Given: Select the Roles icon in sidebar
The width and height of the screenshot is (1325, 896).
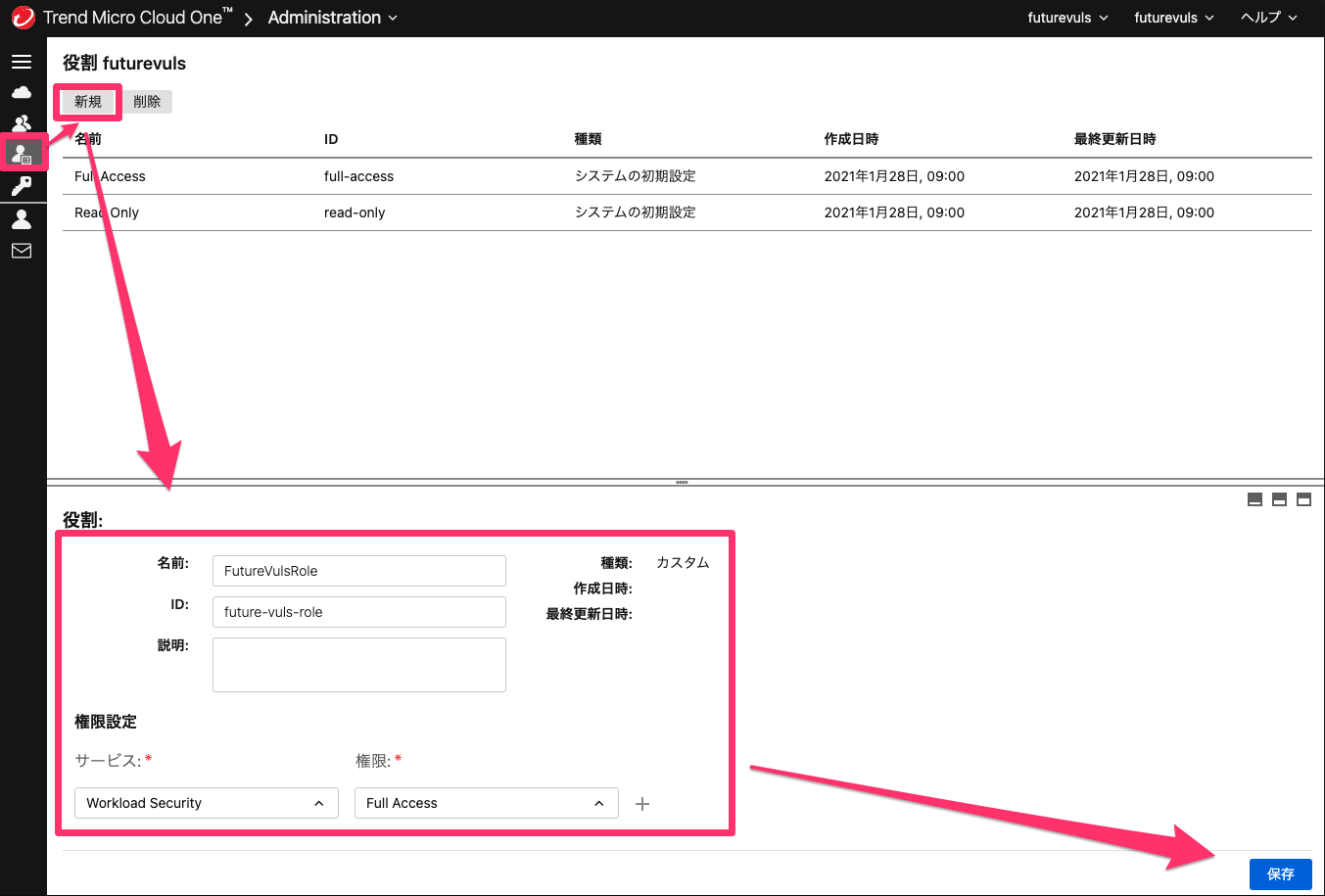Looking at the screenshot, I should [x=22, y=154].
